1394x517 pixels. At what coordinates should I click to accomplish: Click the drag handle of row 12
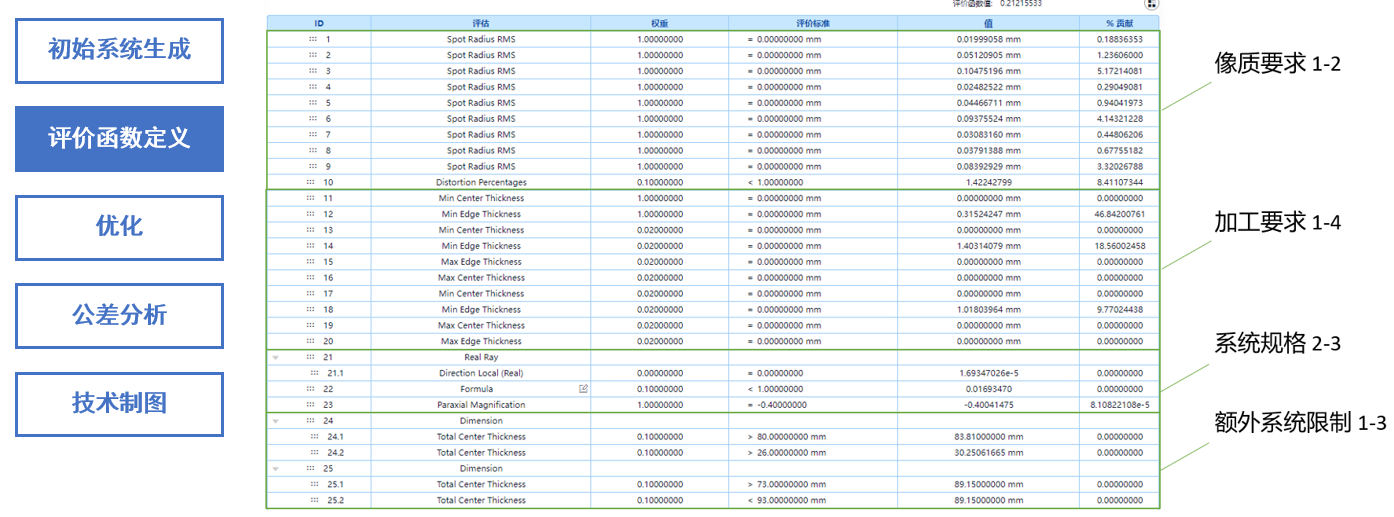click(311, 214)
